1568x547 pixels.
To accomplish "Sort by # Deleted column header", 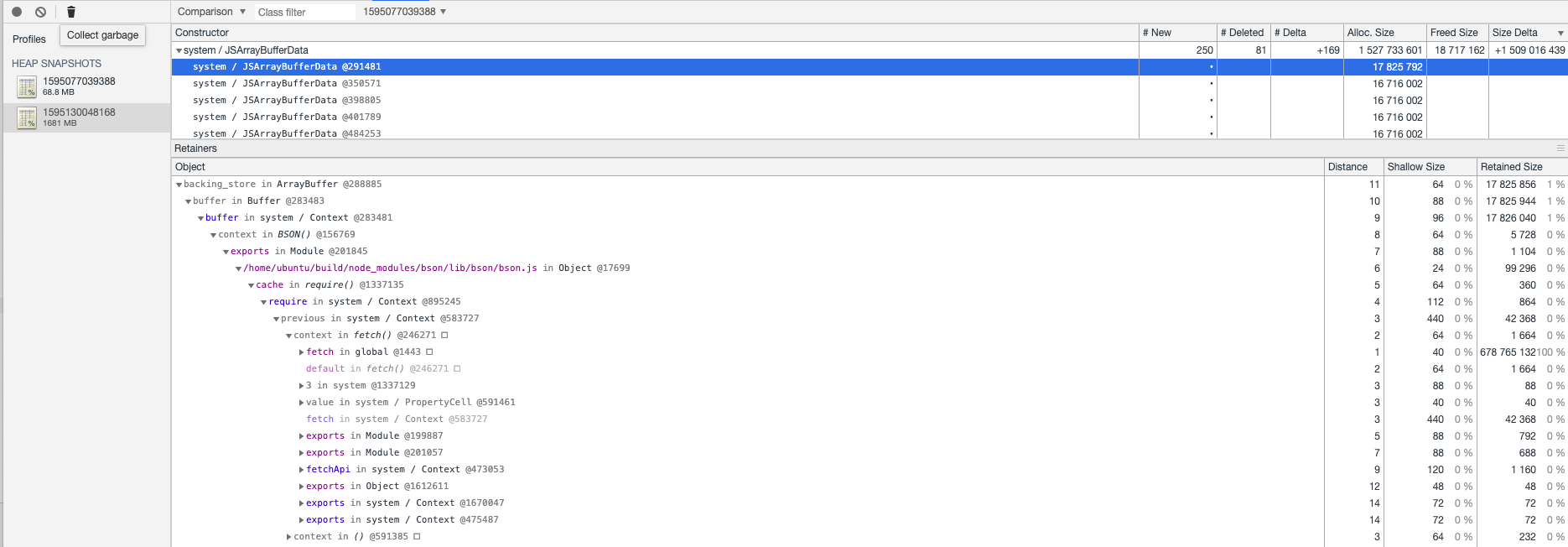I will (x=1243, y=33).
